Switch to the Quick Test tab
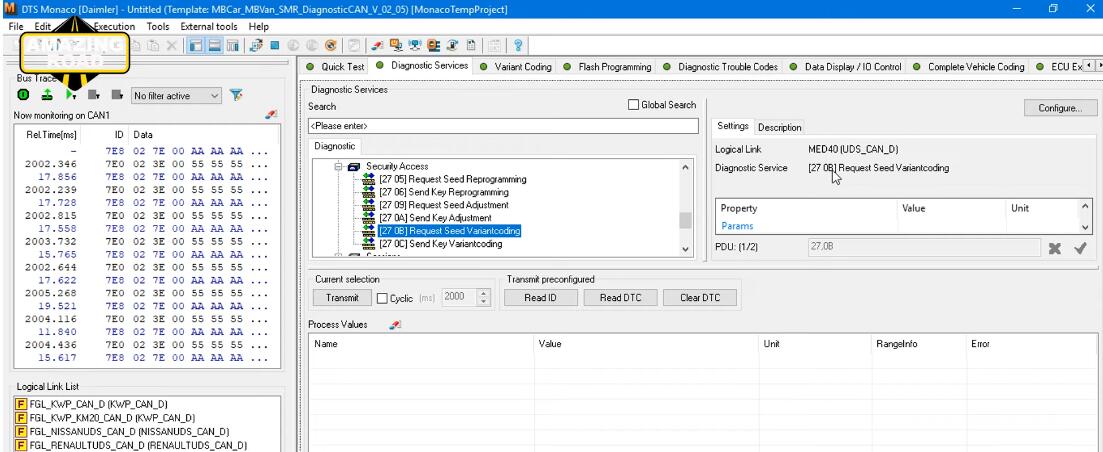 (x=336, y=67)
